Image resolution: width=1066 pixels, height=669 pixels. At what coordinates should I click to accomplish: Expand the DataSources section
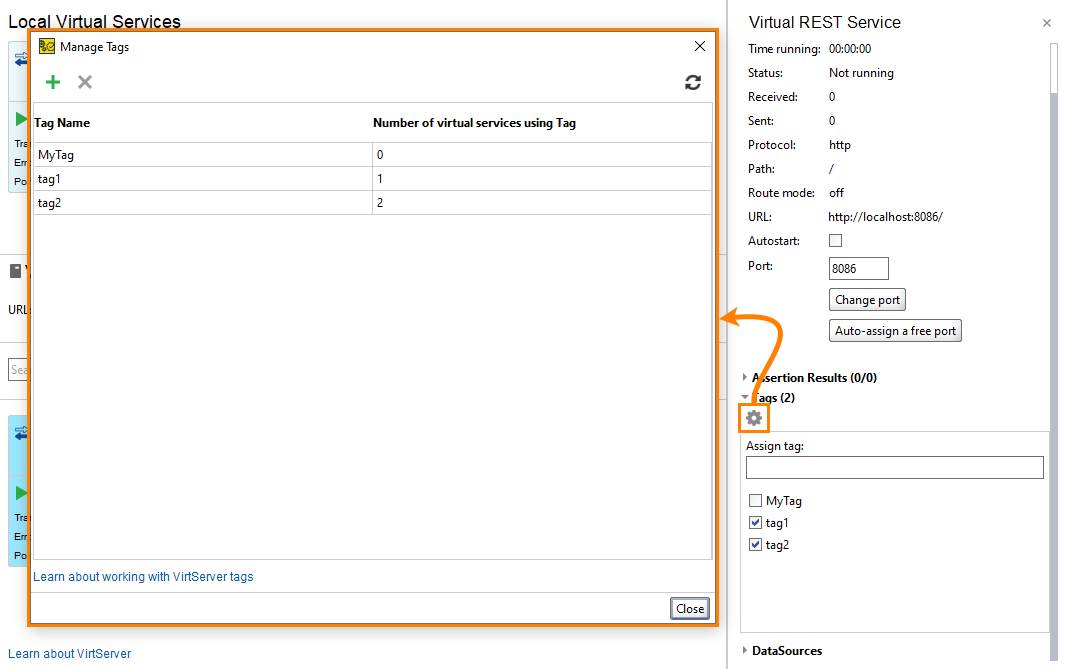tap(744, 650)
